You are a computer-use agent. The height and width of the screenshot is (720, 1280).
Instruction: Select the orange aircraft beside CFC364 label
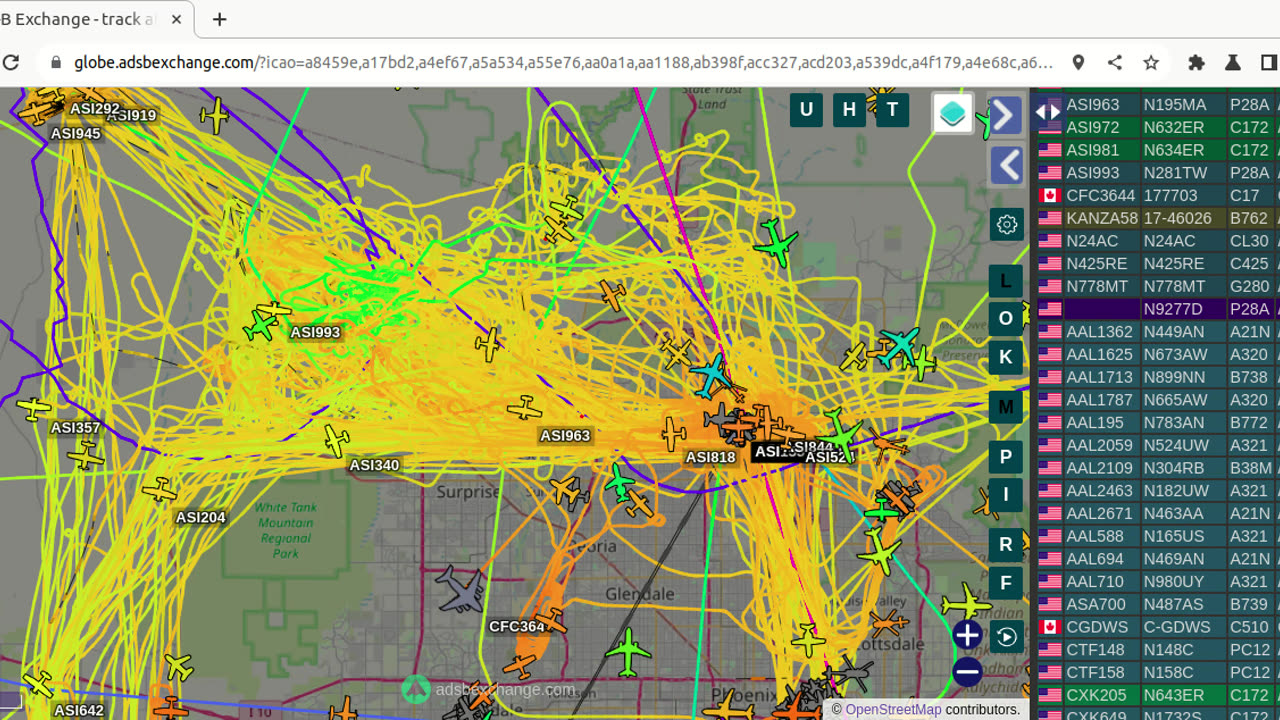tap(550, 622)
